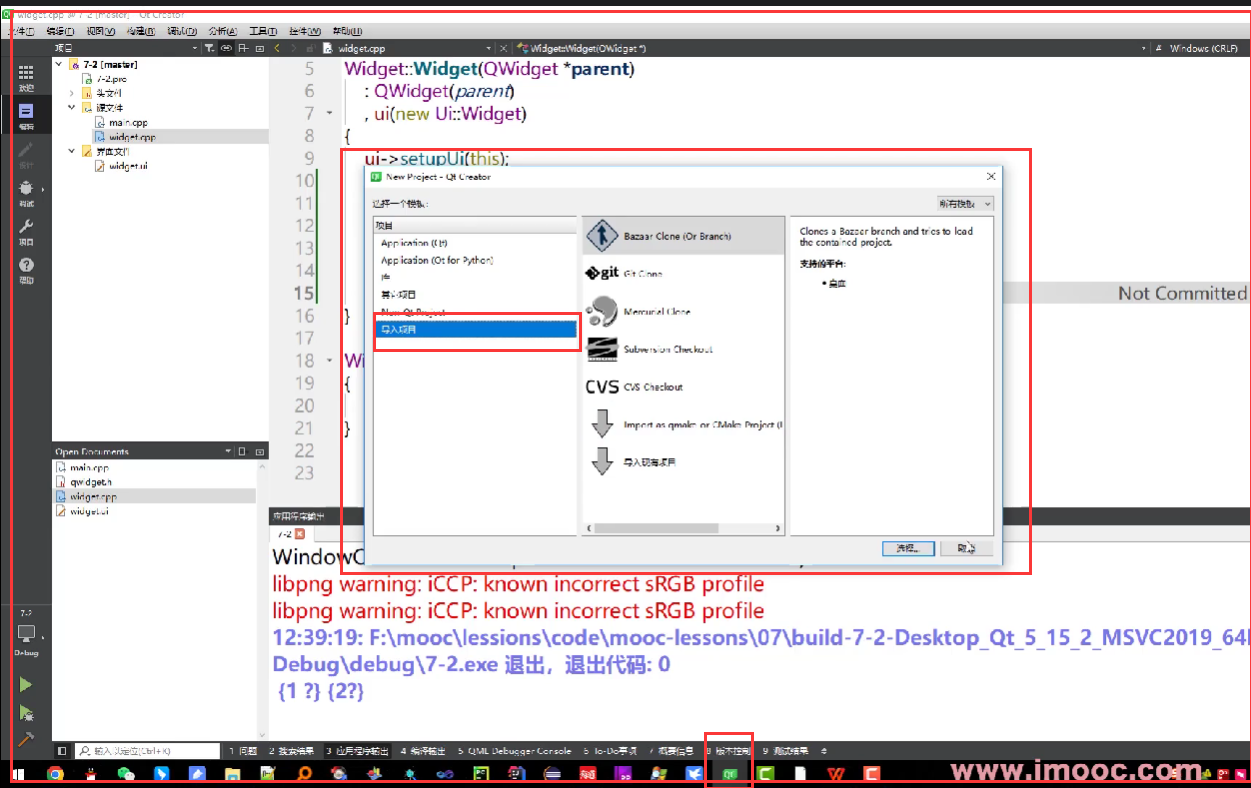1251x788 pixels.
Task: Select the Git Clone template
Action: point(684,273)
